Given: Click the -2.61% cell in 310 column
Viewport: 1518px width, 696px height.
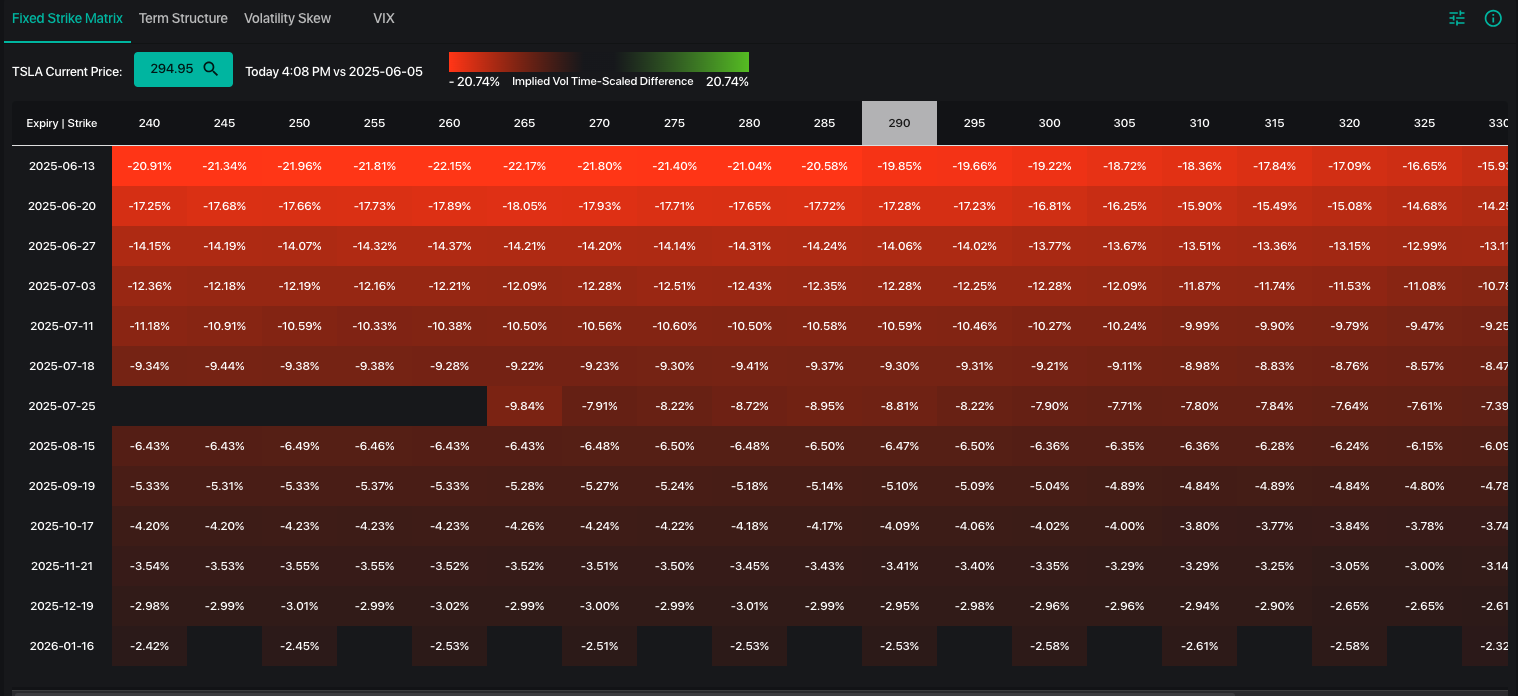Looking at the screenshot, I should pos(1199,646).
